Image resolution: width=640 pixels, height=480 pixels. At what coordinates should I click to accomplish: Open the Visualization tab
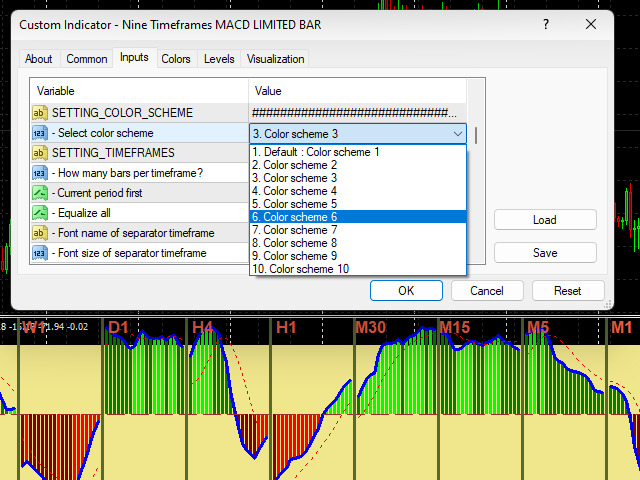point(275,59)
